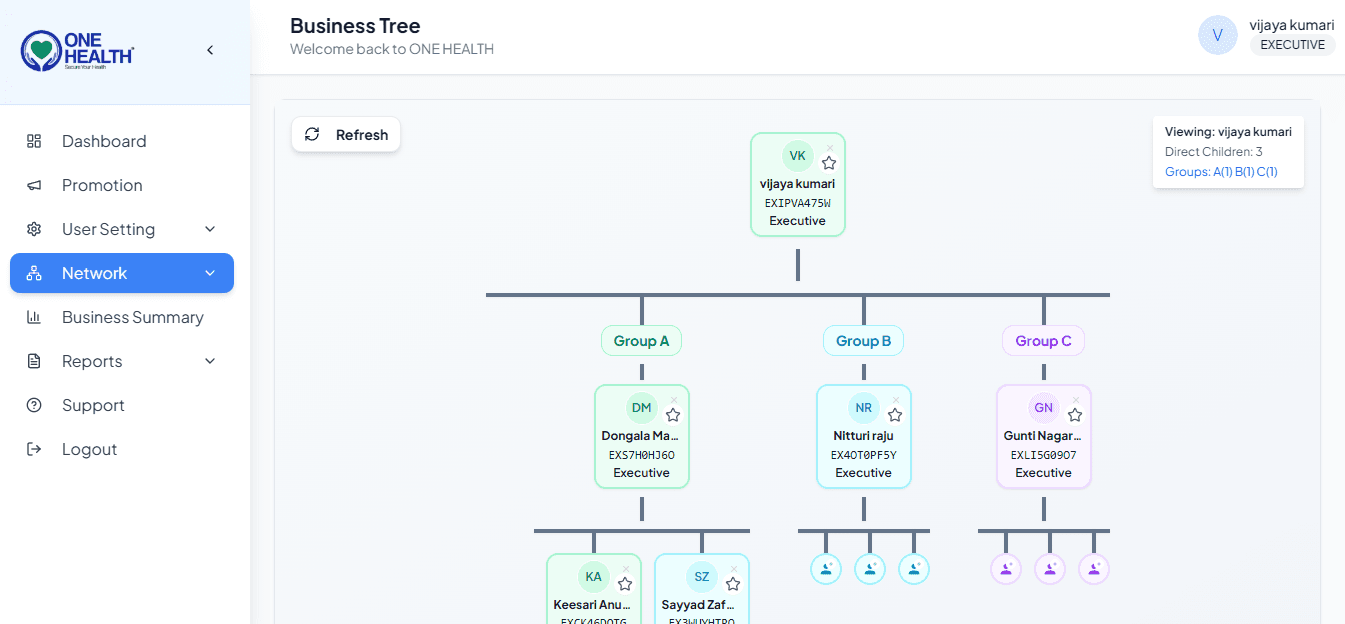The image size is (1345, 624).
Task: Toggle star on Keesari Anu... card
Action: pyautogui.click(x=625, y=584)
